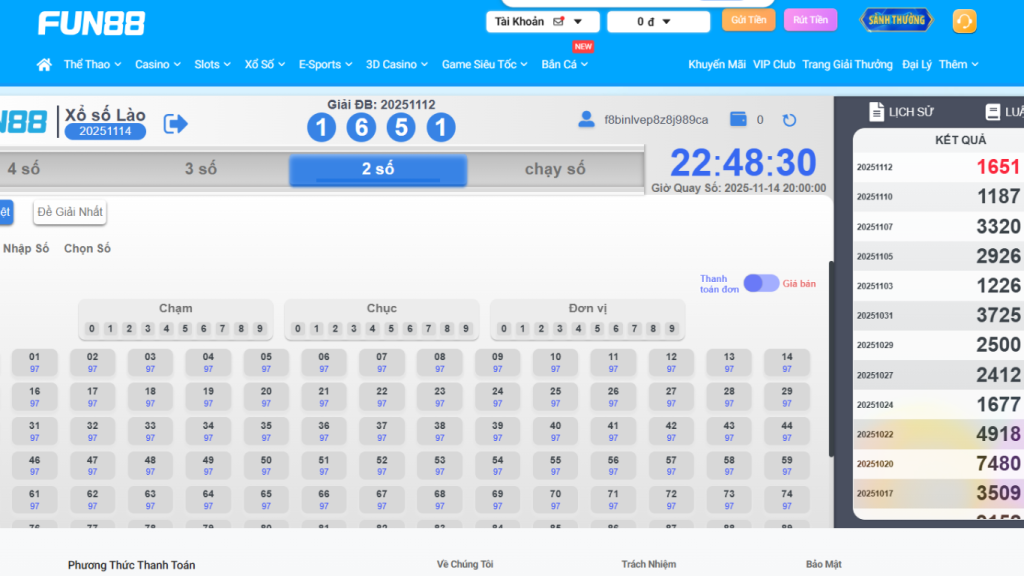The height and width of the screenshot is (576, 1024).
Task: Switch to the 3 số tab
Action: point(200,169)
